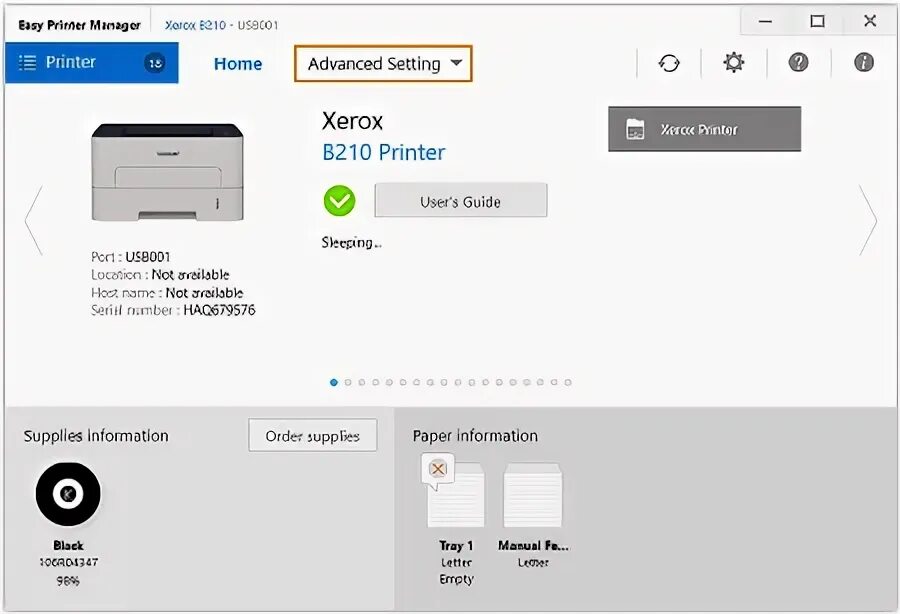Close the Easy Printer Manager window
Viewport: 900px width, 614px height.
870,21
